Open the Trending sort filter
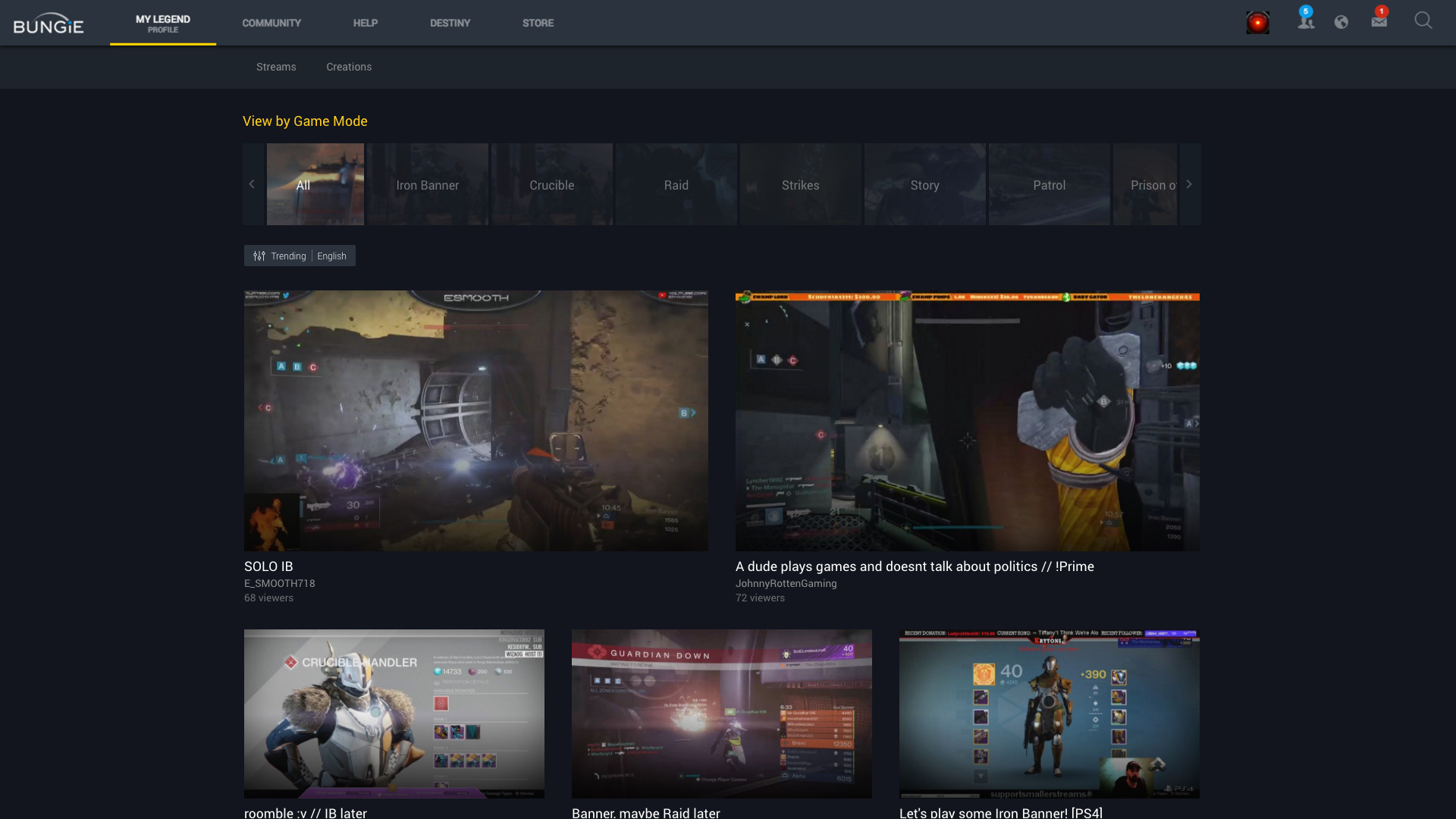The width and height of the screenshot is (1456, 819). [288, 256]
